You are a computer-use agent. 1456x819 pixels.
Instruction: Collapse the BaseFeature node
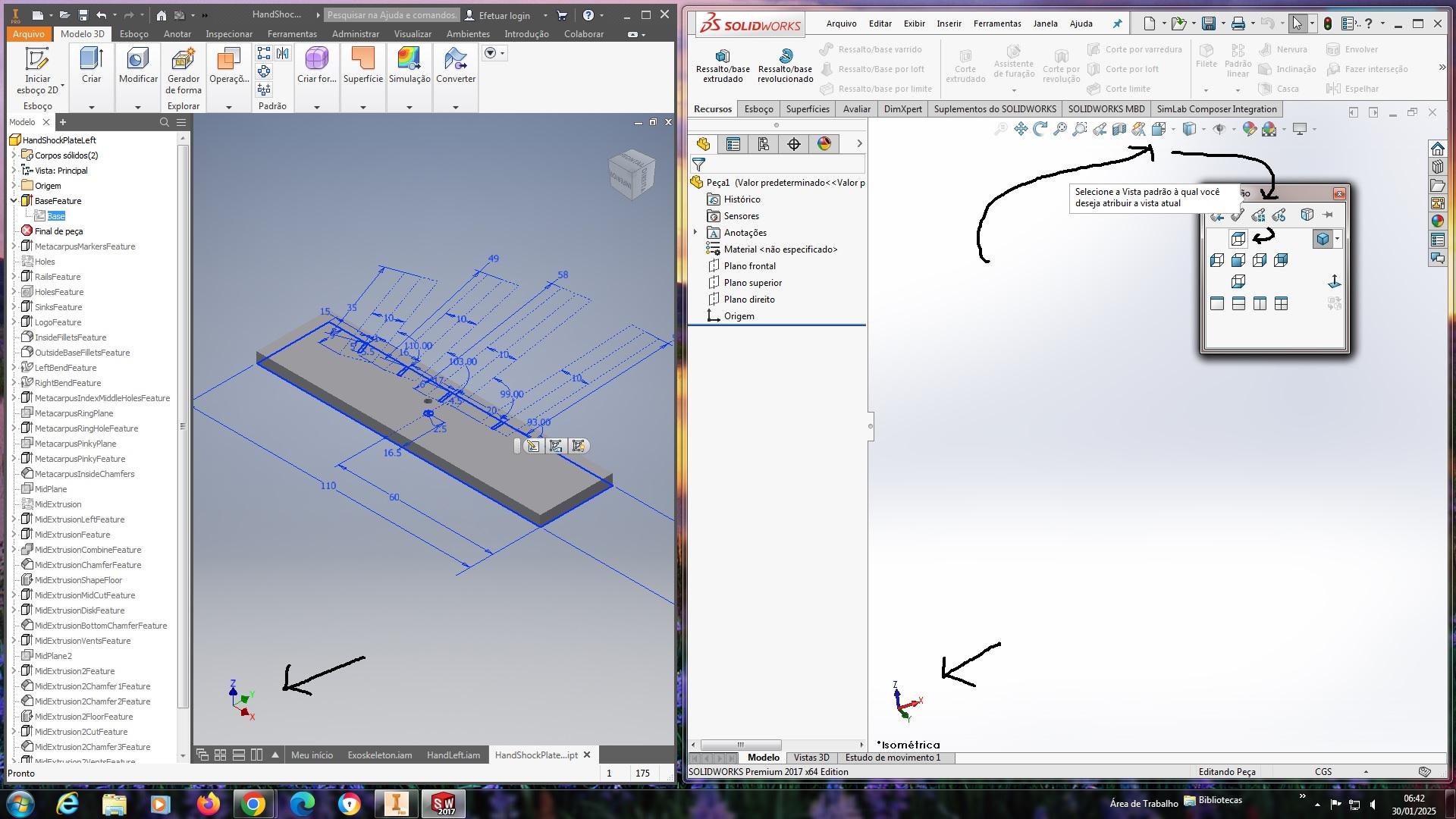click(14, 201)
